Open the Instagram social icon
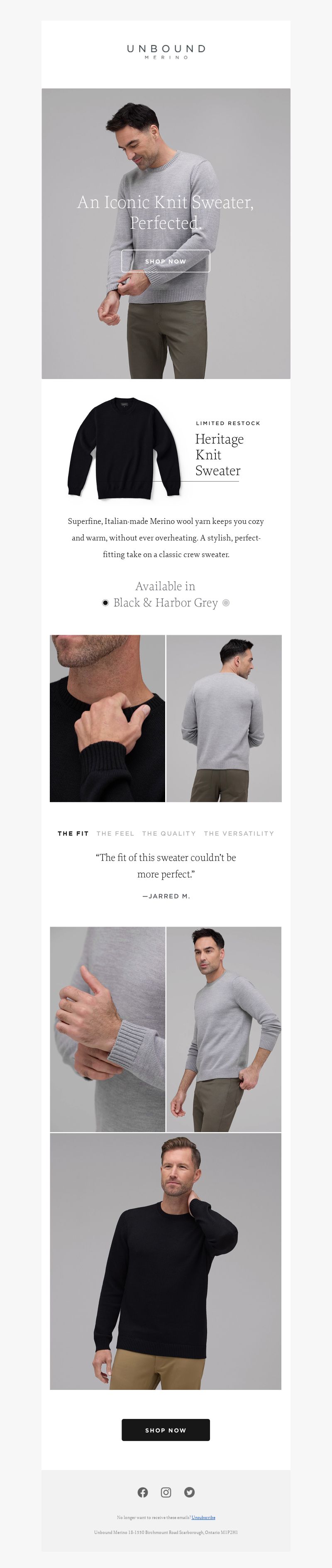This screenshot has width=332, height=1568. [166, 1492]
